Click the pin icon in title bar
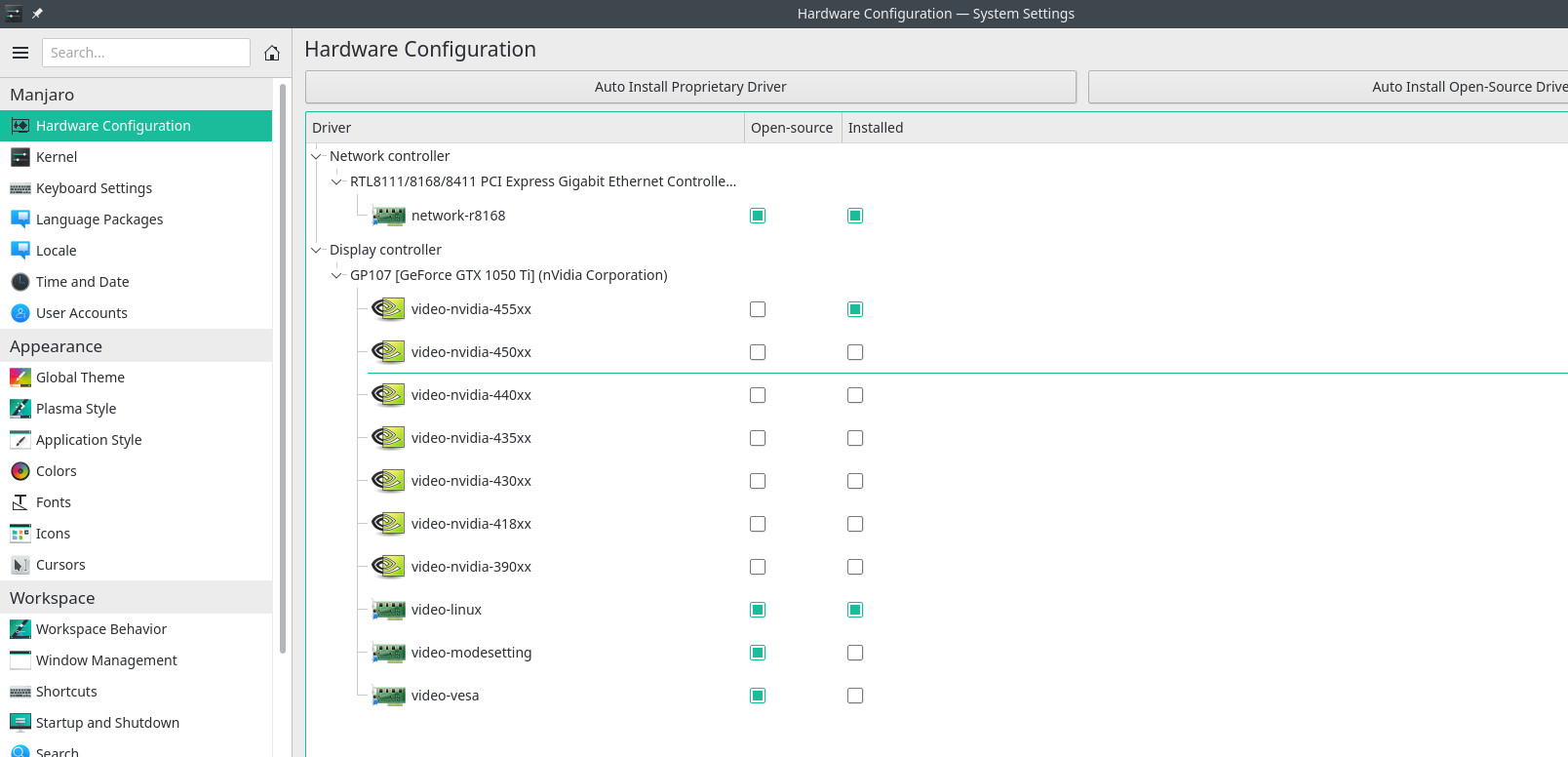This screenshot has height=757, width=1568. pyautogui.click(x=37, y=14)
